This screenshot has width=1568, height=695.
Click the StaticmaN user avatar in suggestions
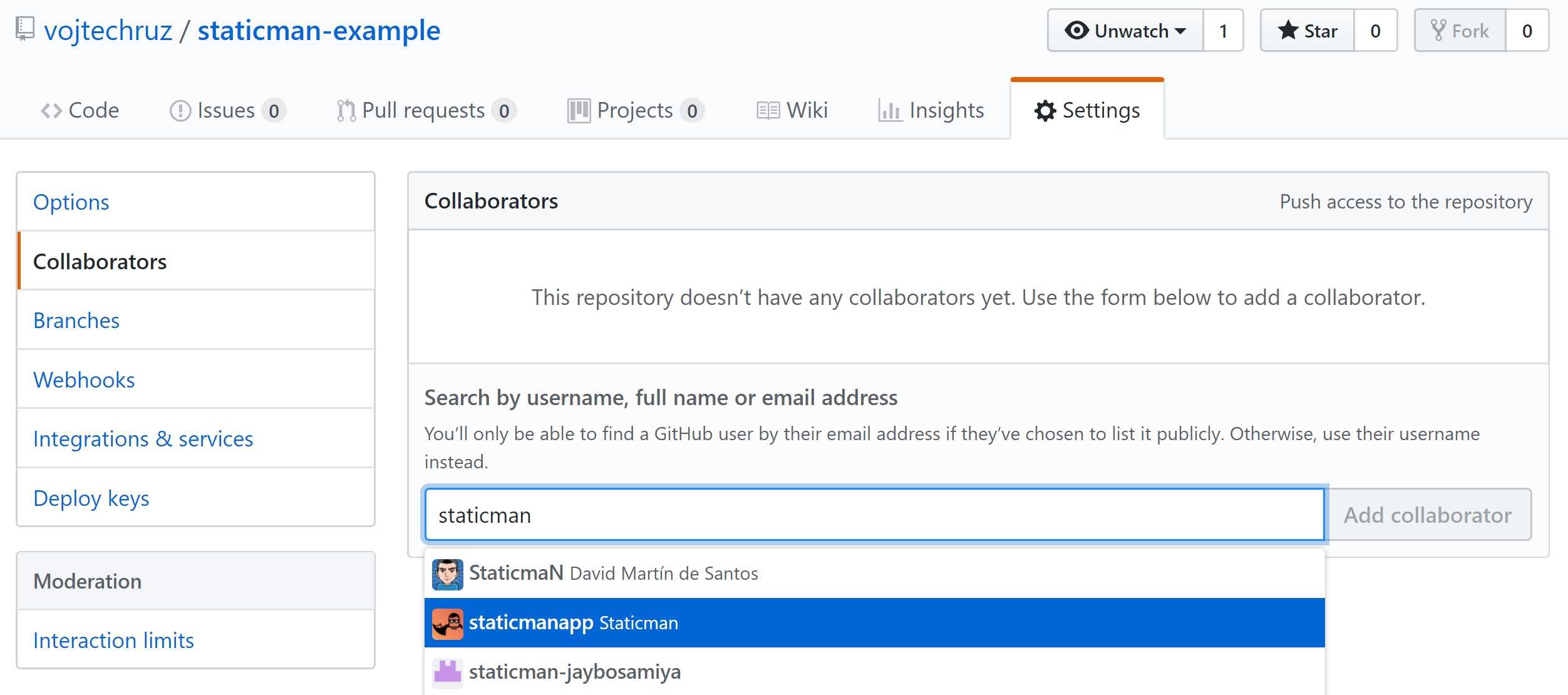(447, 574)
